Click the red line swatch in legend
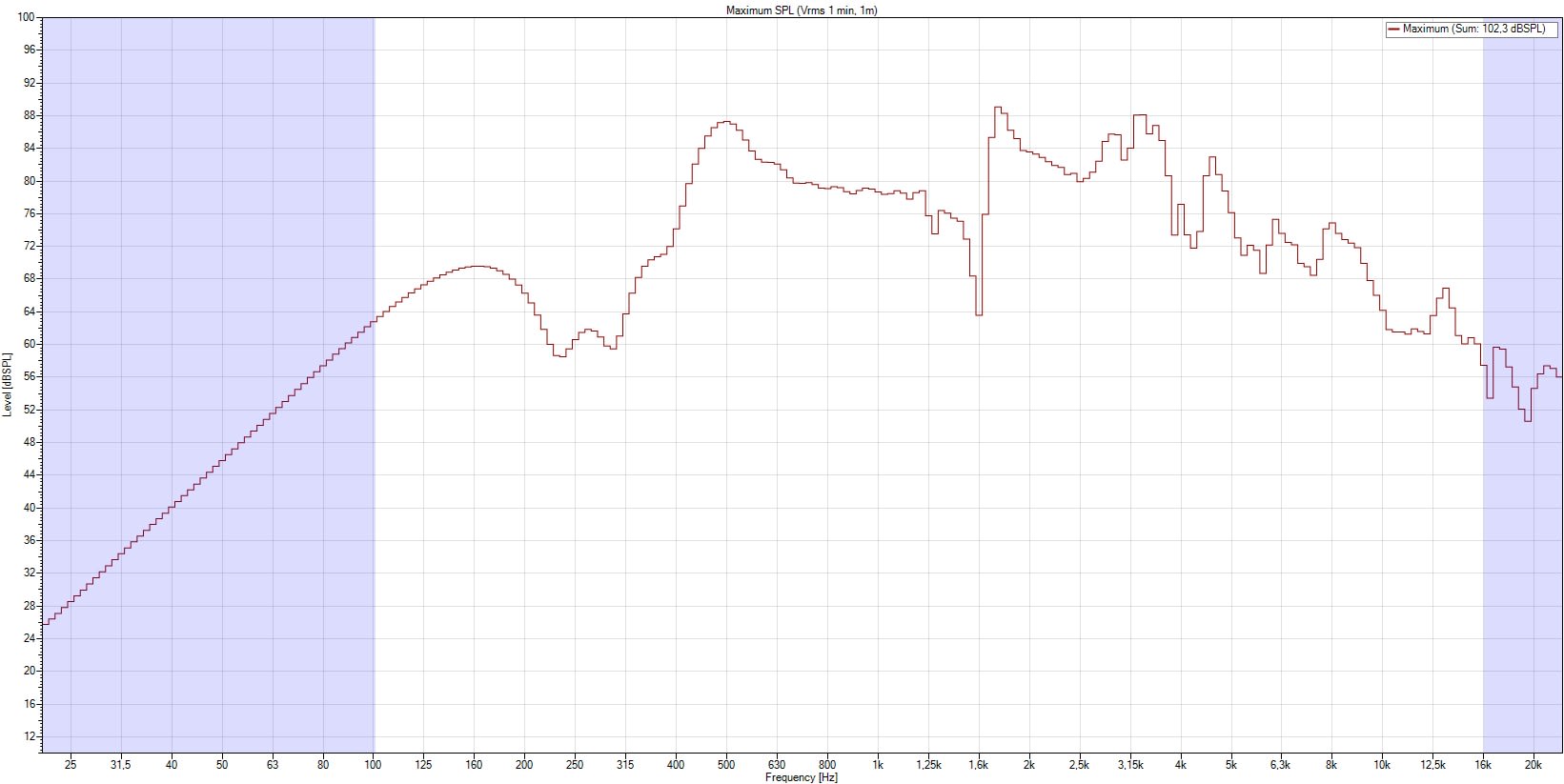This screenshot has height=784, width=1564. point(1393,30)
